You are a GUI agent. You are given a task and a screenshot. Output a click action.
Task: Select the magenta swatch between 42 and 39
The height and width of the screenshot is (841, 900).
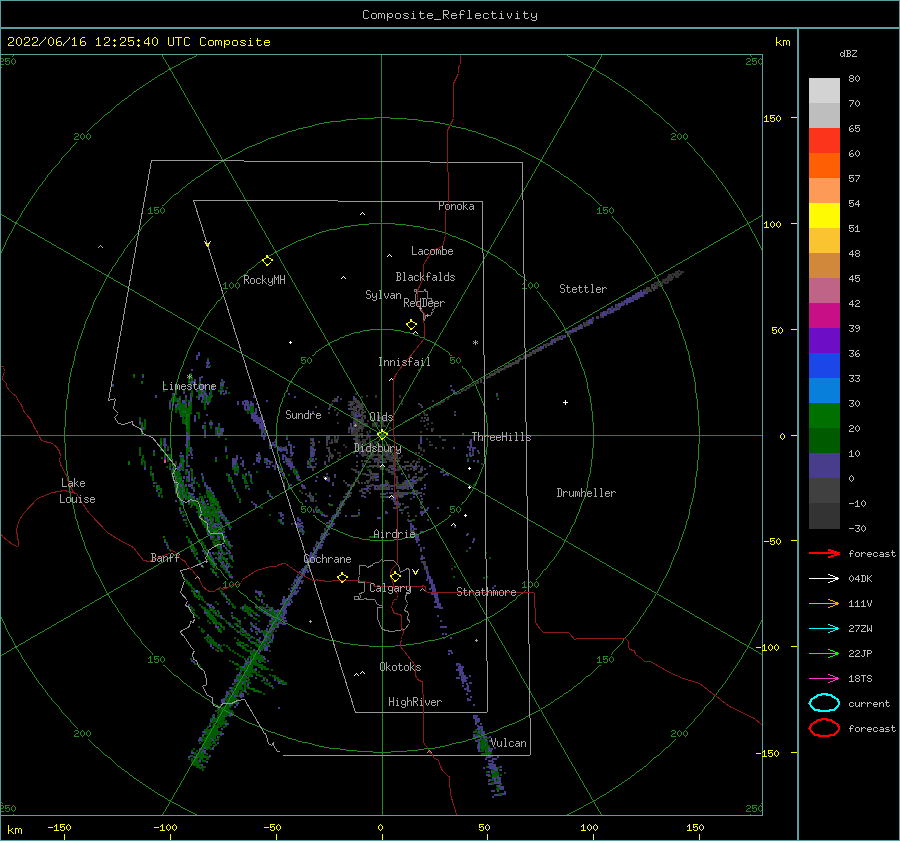824,315
